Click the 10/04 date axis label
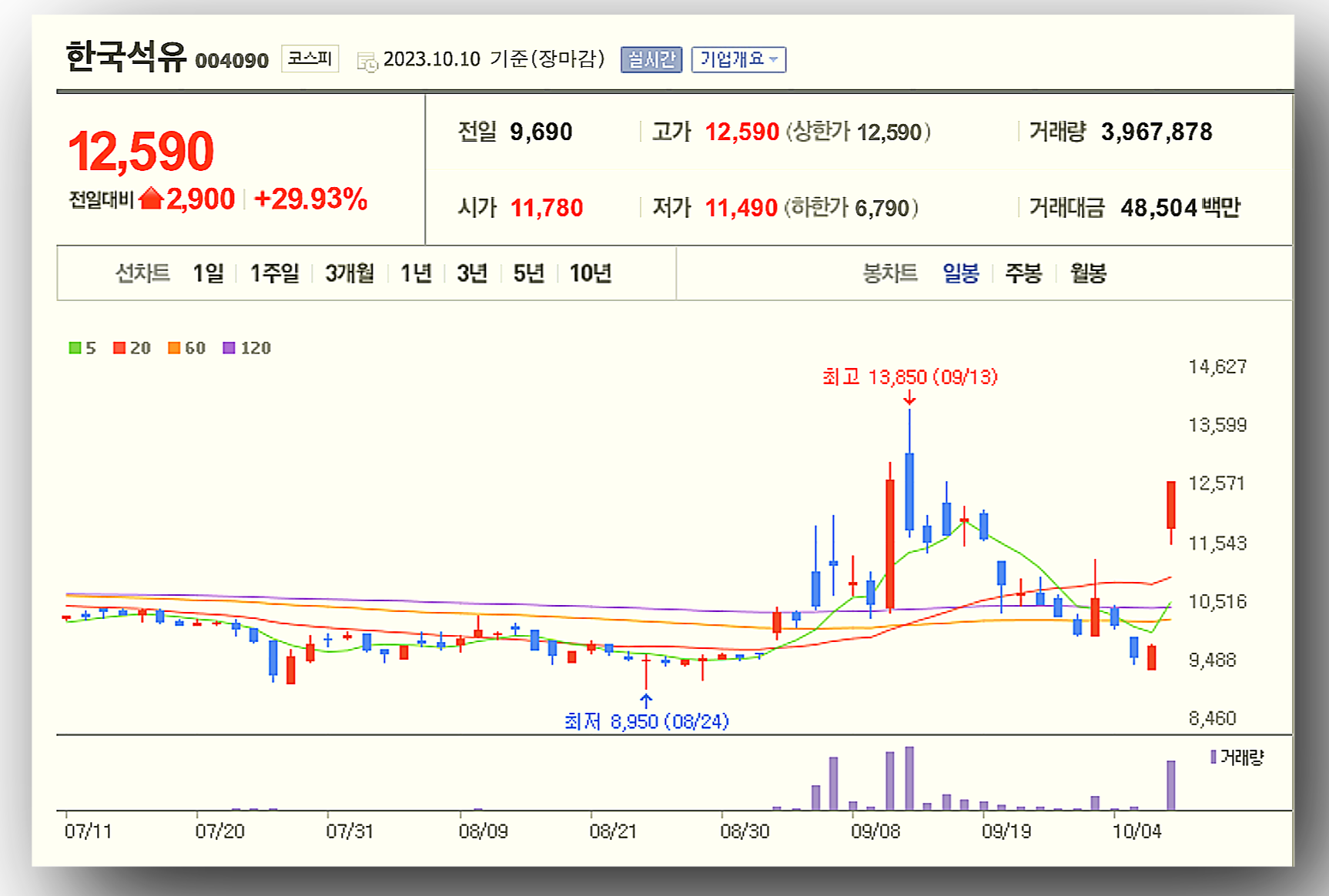Image resolution: width=1329 pixels, height=896 pixels. 1137,831
